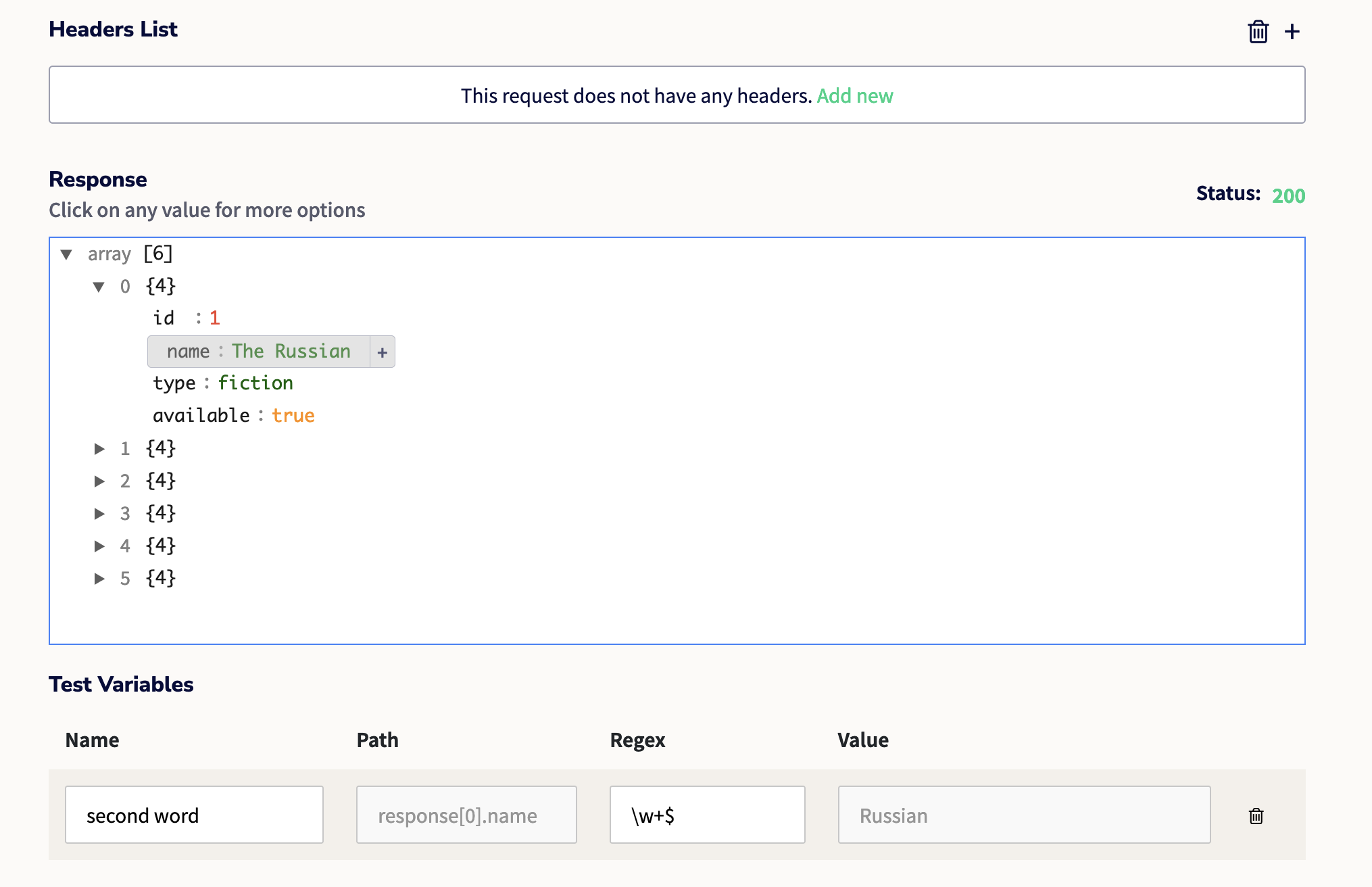Screen dimensions: 1372x887
Task: Click the available value 'true'
Action: coord(293,416)
